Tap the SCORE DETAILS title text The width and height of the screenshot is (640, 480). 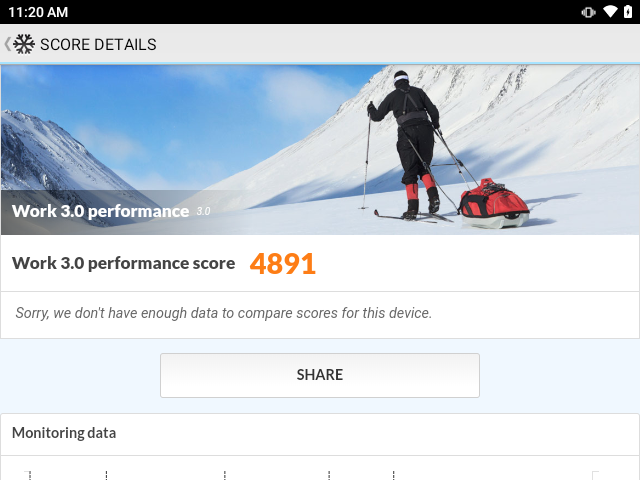pos(98,44)
